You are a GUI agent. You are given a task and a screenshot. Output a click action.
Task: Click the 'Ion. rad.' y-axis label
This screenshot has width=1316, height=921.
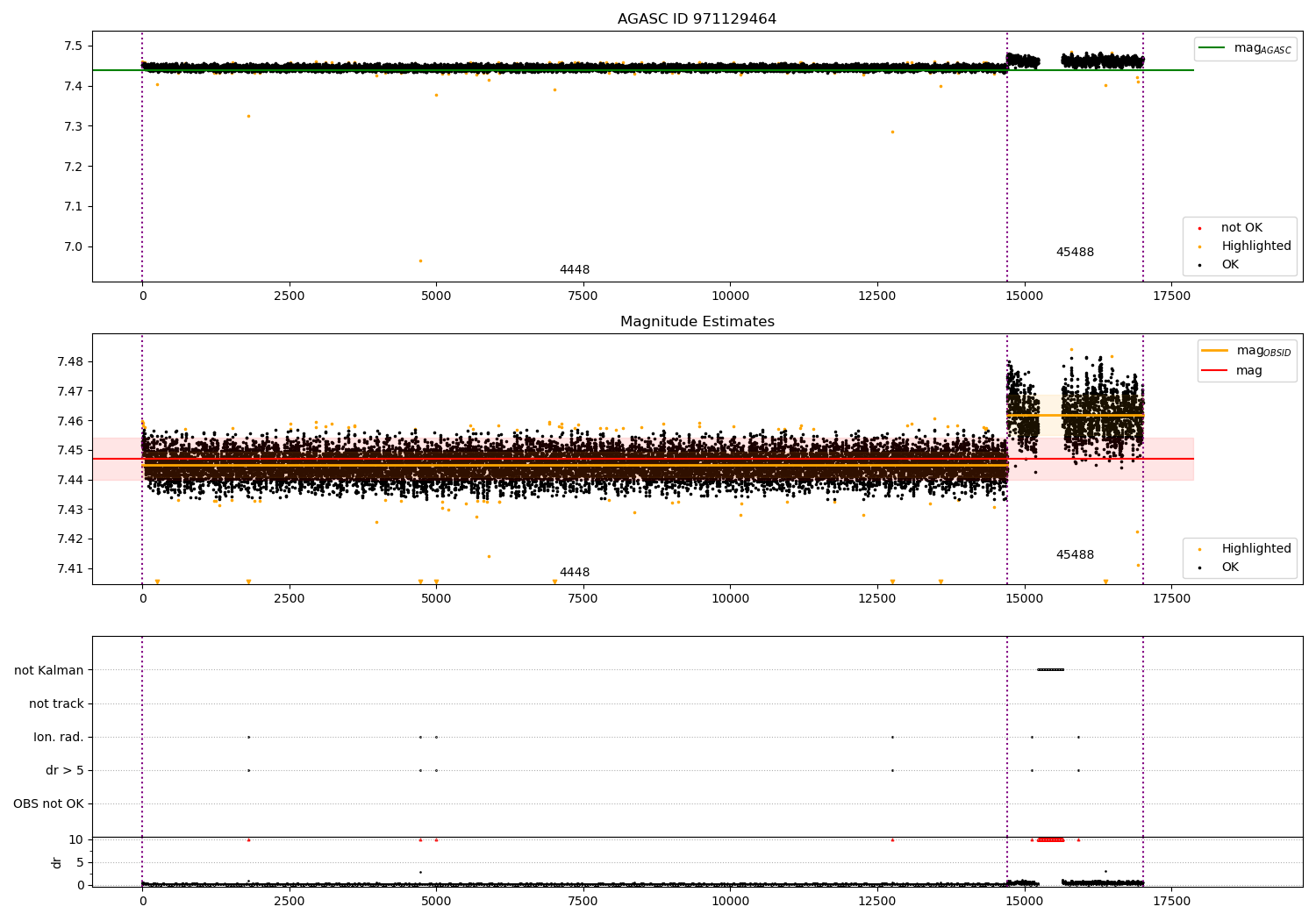click(x=59, y=737)
